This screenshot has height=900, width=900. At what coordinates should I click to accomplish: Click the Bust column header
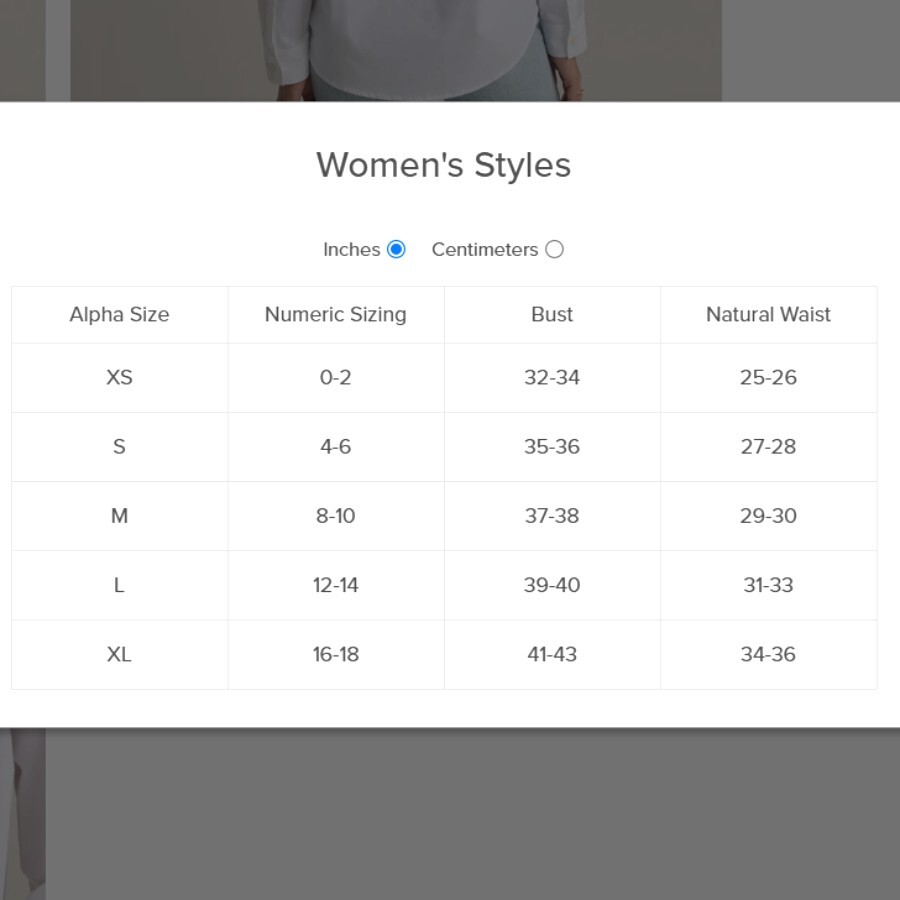pos(552,315)
